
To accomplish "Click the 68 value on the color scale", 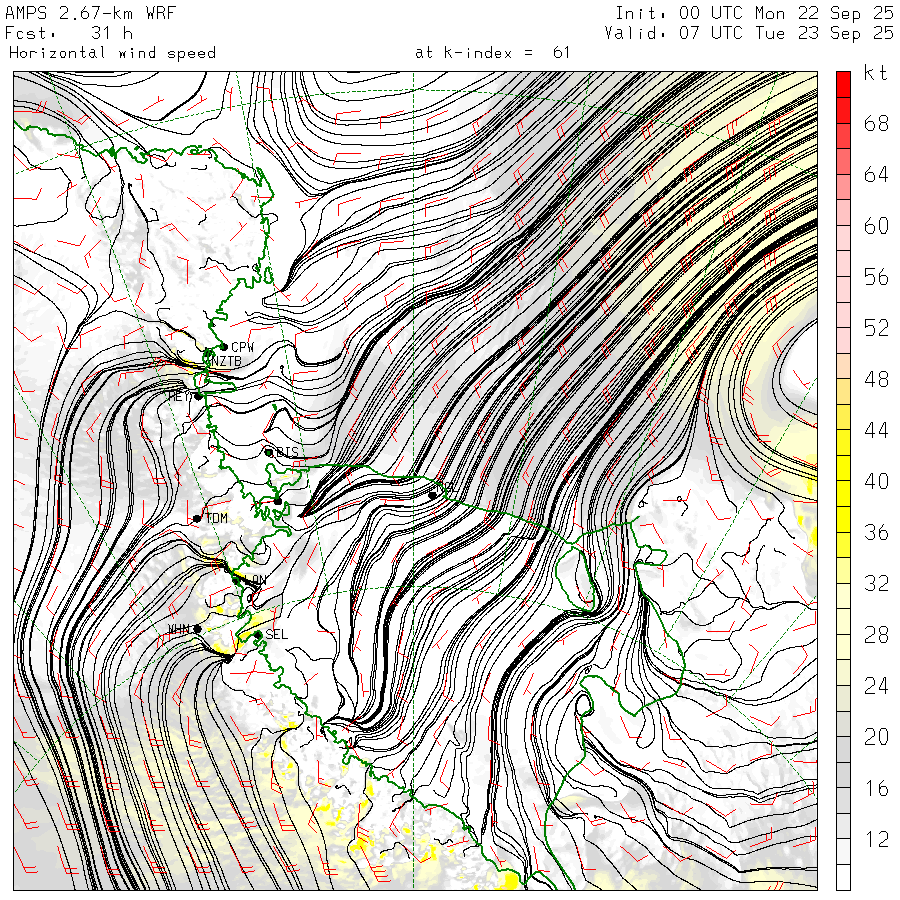I will (x=876, y=123).
